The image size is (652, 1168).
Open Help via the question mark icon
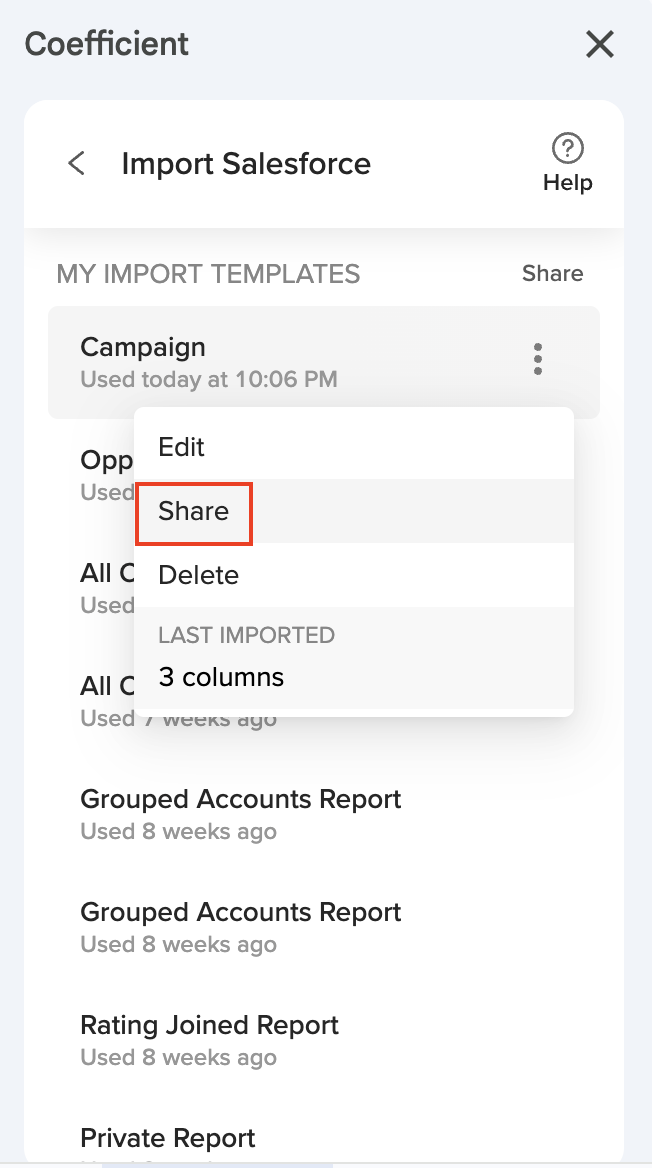tap(567, 149)
